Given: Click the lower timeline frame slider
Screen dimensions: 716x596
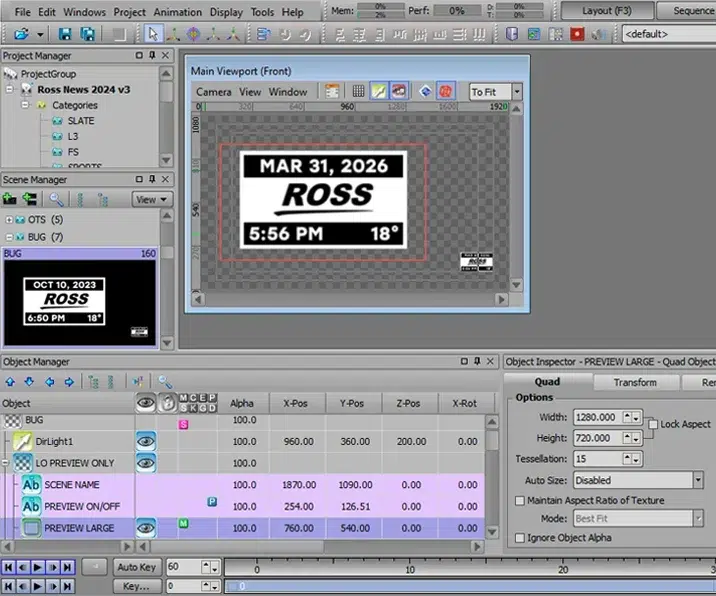Looking at the screenshot, I should click(470, 586).
